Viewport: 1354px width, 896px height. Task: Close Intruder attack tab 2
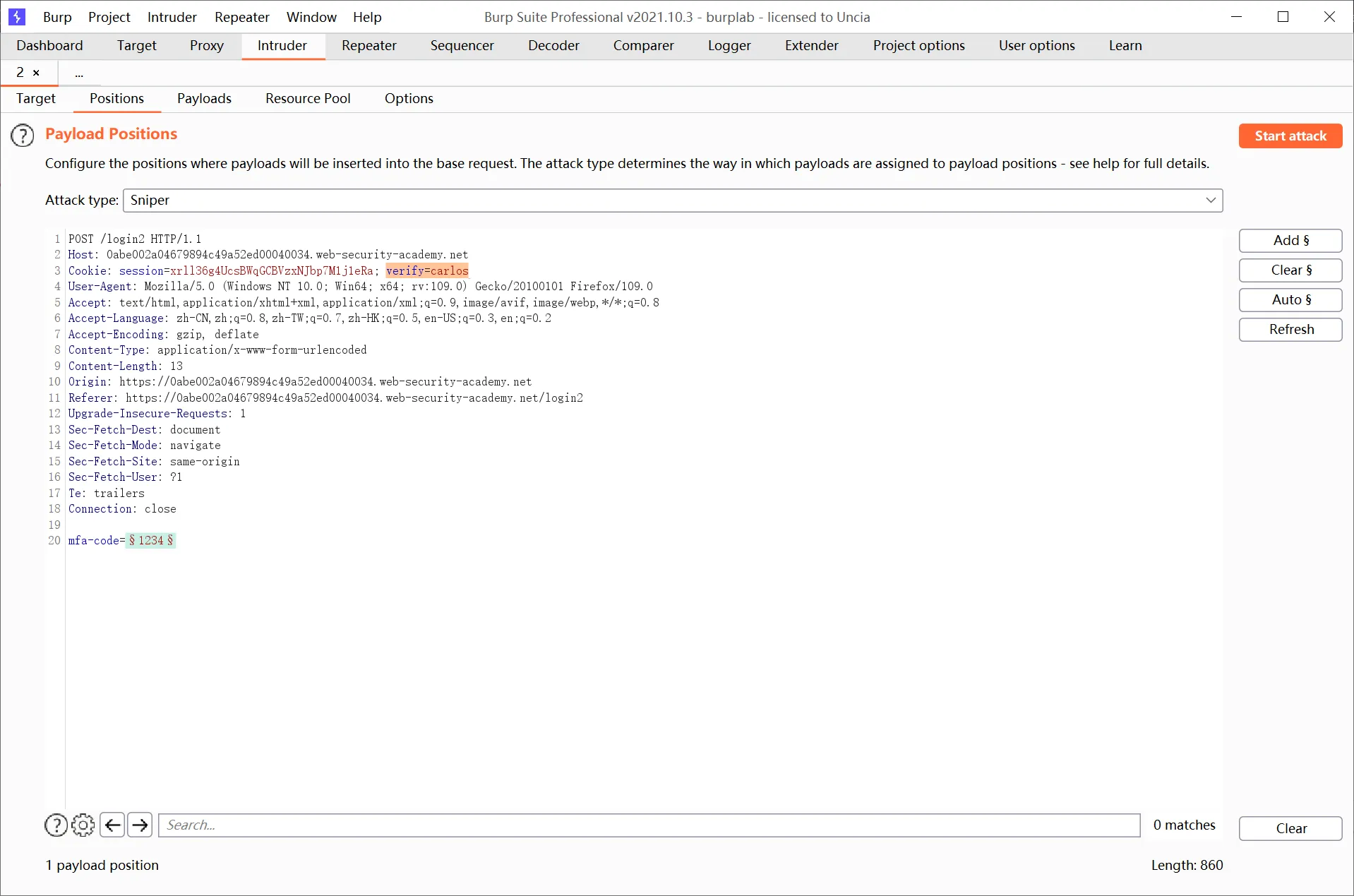[36, 73]
